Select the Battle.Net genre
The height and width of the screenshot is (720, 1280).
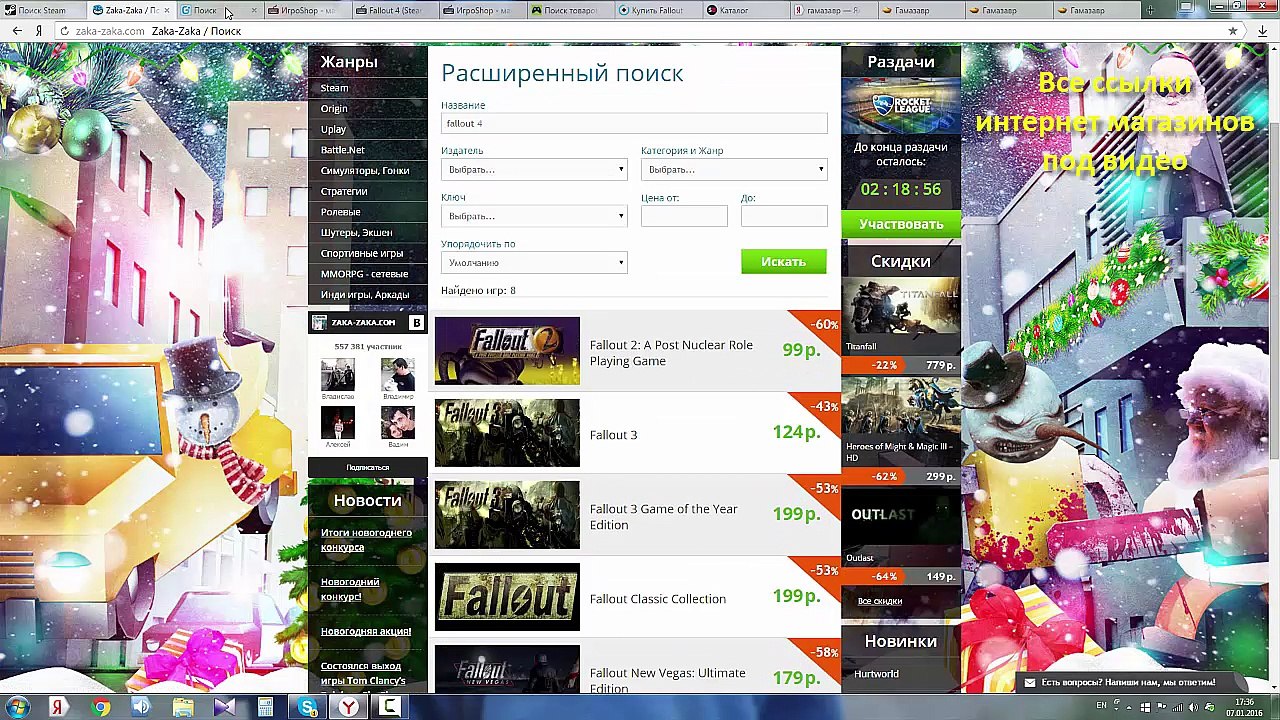coord(342,150)
